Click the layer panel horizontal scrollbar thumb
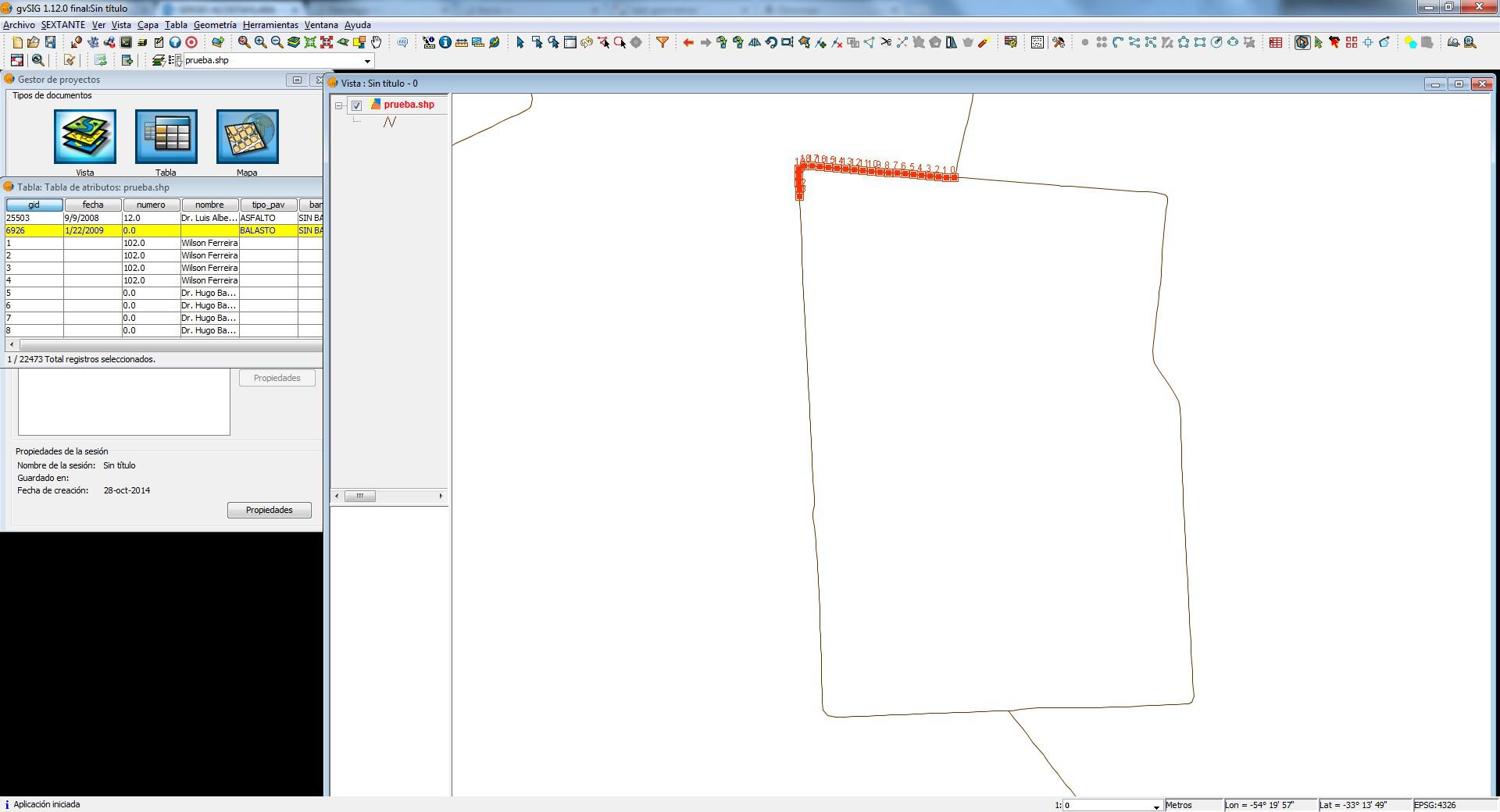The image size is (1500, 812). click(360, 497)
